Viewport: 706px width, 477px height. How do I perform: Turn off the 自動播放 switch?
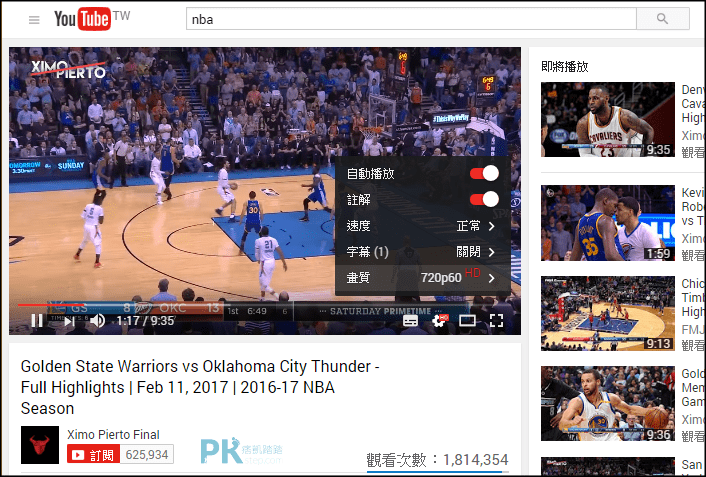point(484,173)
